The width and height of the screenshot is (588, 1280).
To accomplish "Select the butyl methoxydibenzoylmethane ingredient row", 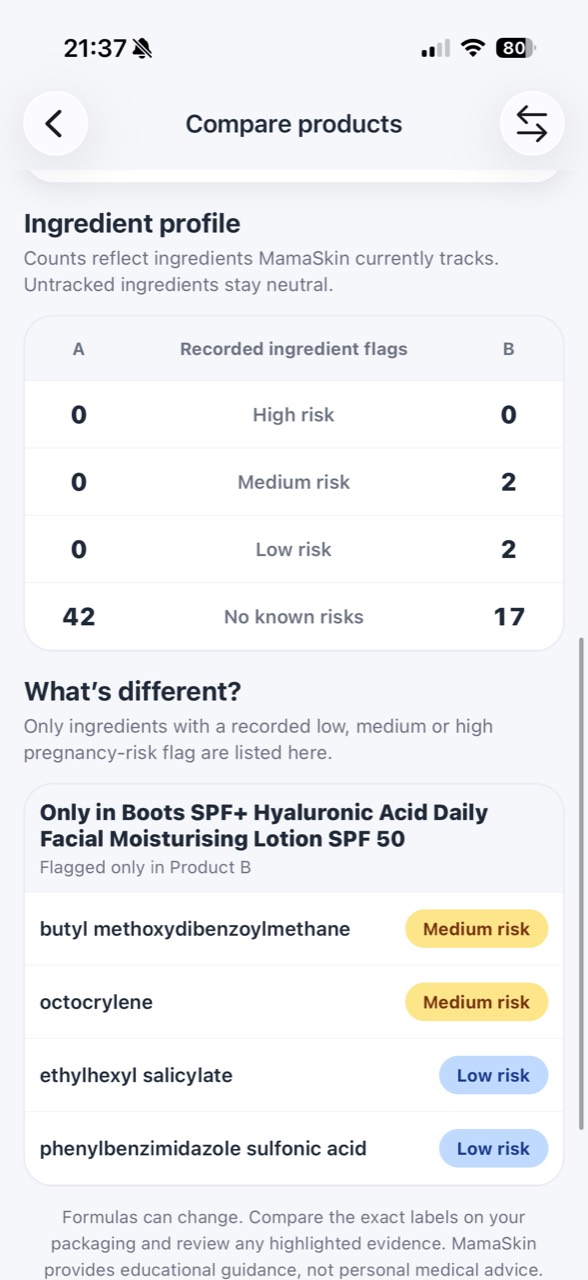I will (x=294, y=929).
